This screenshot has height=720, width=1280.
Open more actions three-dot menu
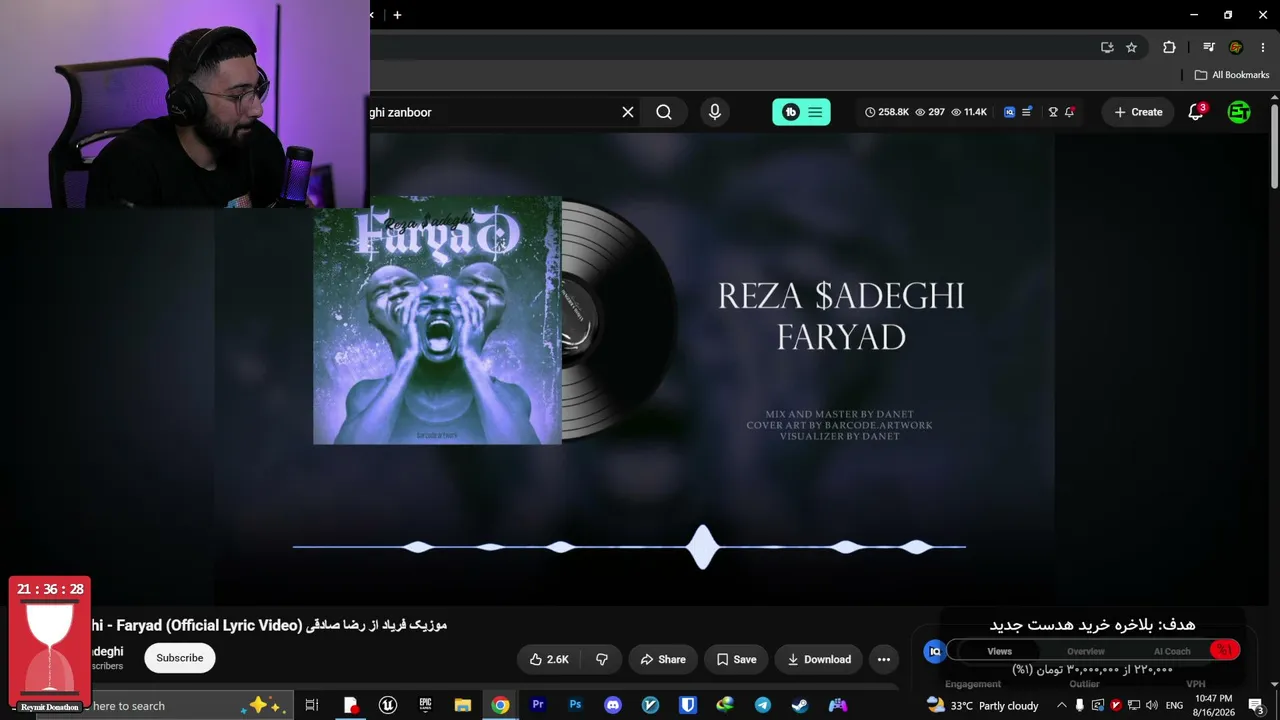[884, 659]
